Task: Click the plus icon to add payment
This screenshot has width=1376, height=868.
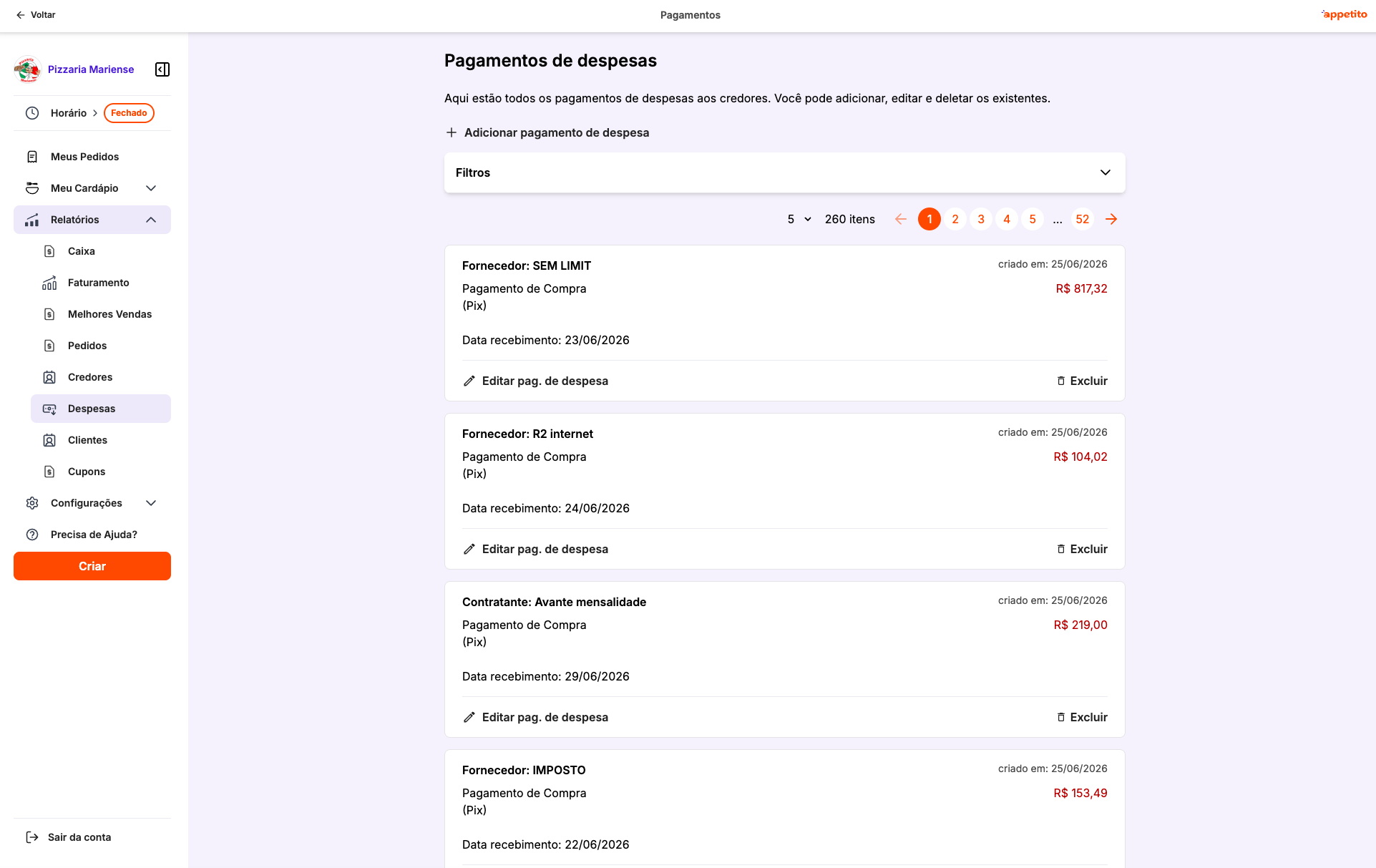Action: [452, 132]
